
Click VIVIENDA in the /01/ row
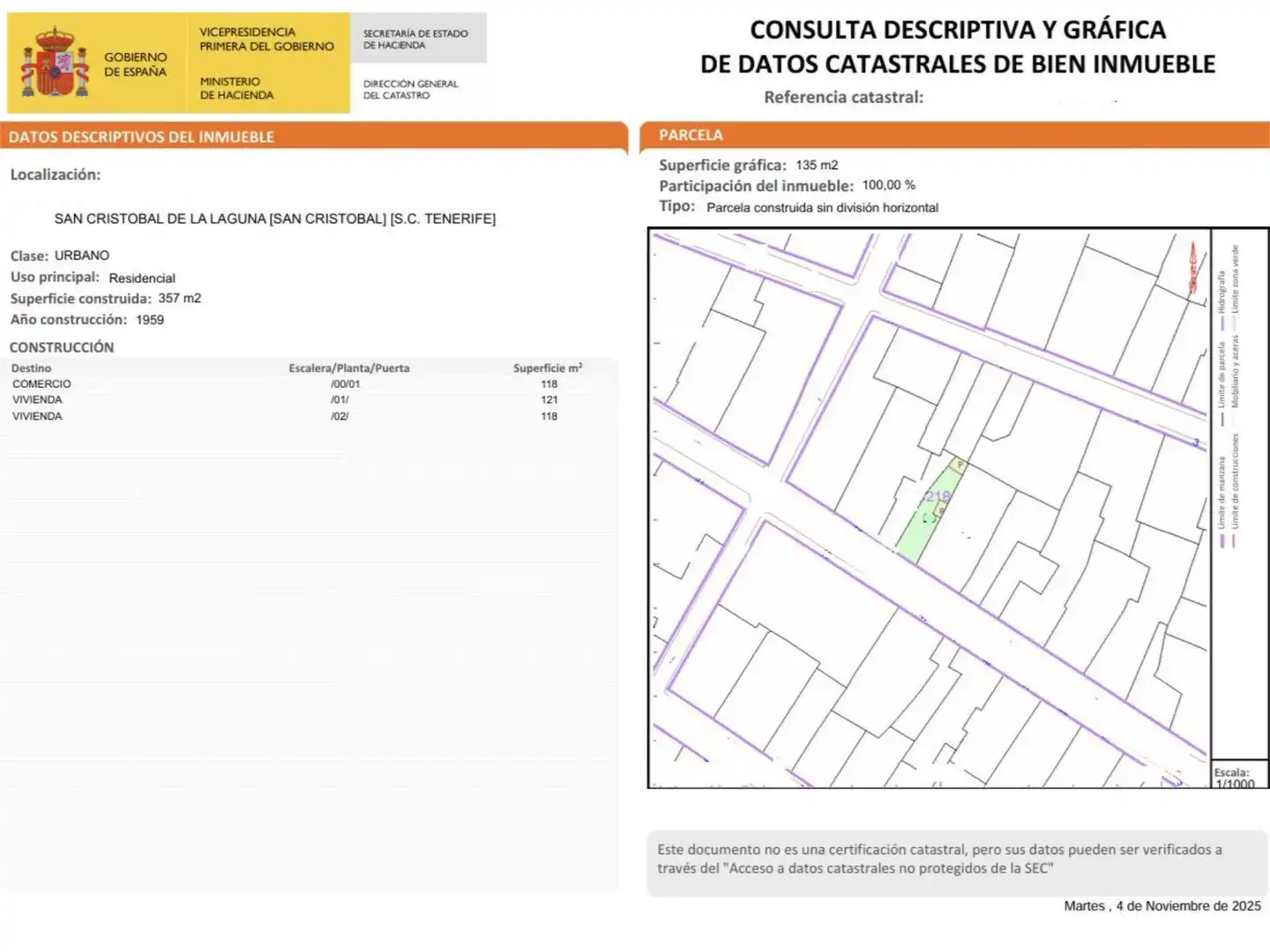click(x=37, y=400)
